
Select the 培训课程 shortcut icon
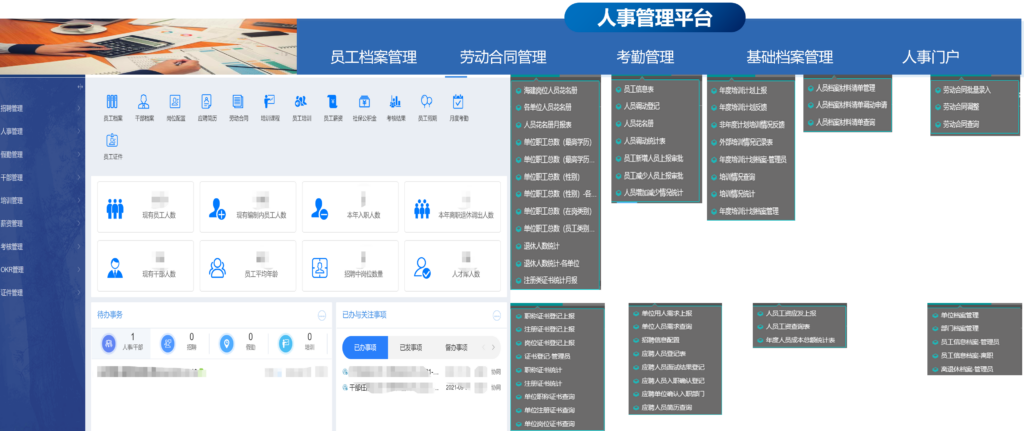click(x=269, y=102)
